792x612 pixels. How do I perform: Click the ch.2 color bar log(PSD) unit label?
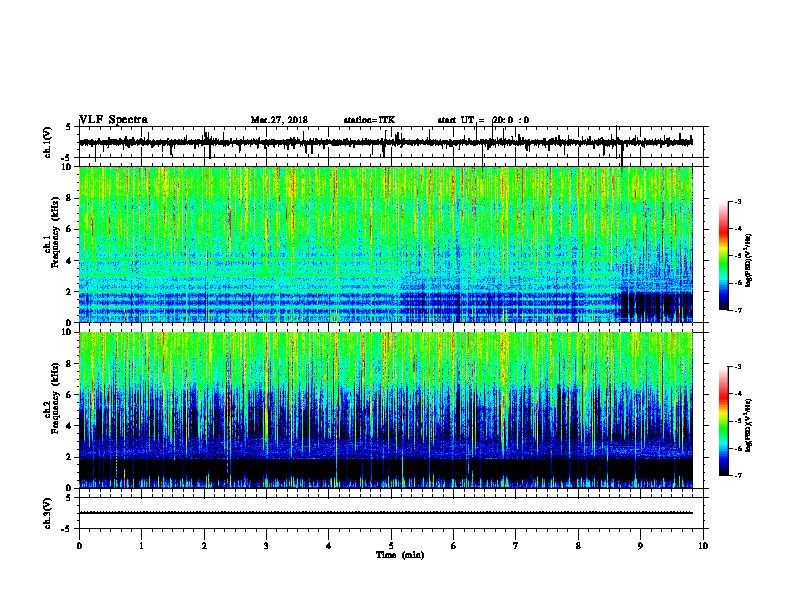[748, 425]
